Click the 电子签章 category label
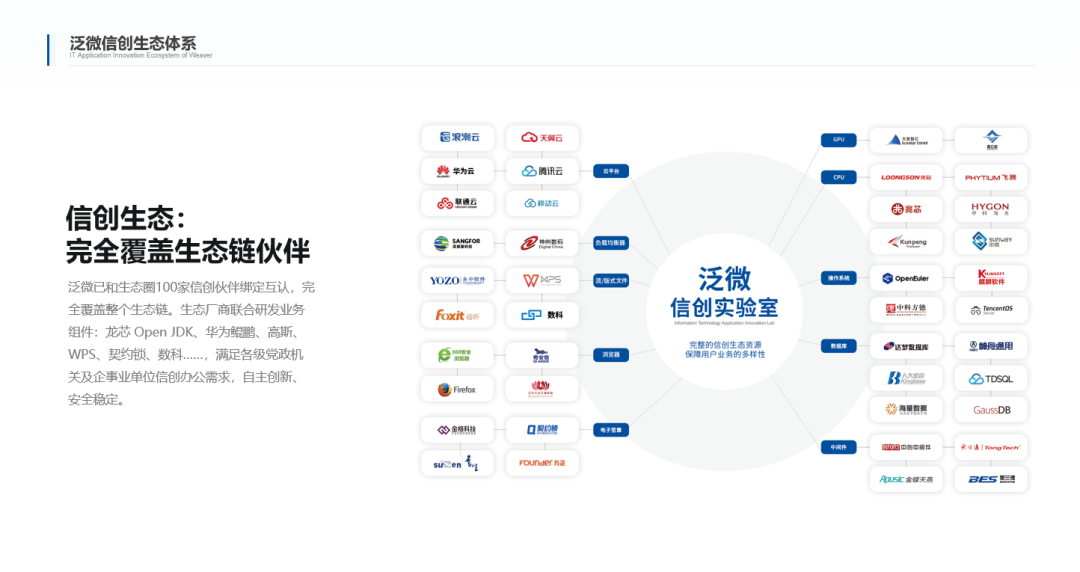This screenshot has height=572, width=1080. tap(611, 430)
